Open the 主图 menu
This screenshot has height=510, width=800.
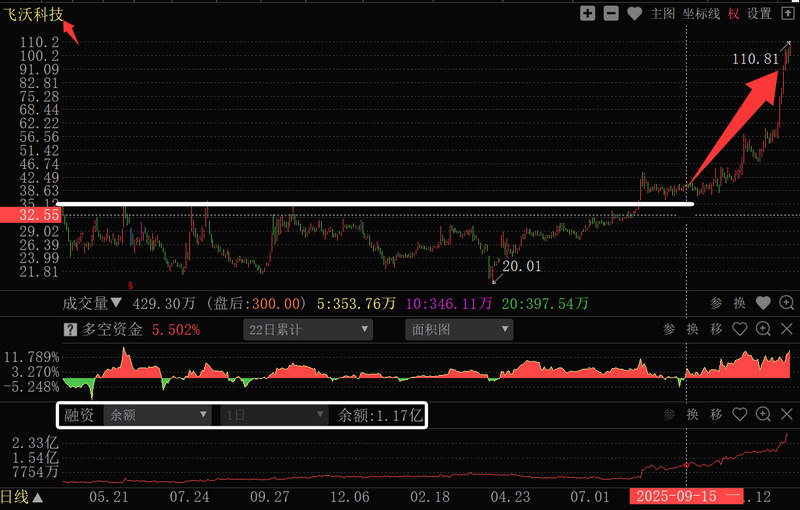point(663,14)
